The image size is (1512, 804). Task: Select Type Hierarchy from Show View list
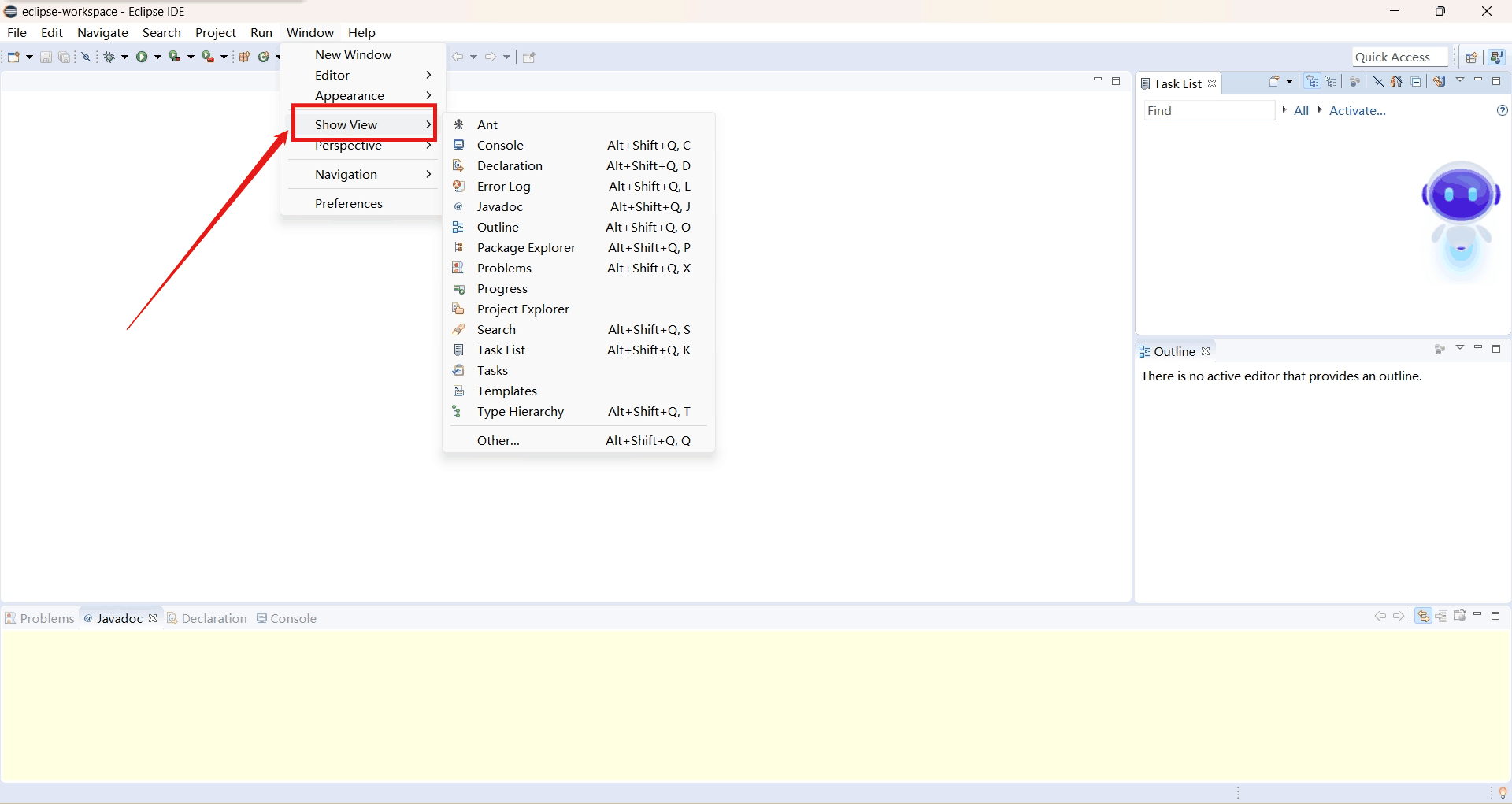pyautogui.click(x=579, y=411)
